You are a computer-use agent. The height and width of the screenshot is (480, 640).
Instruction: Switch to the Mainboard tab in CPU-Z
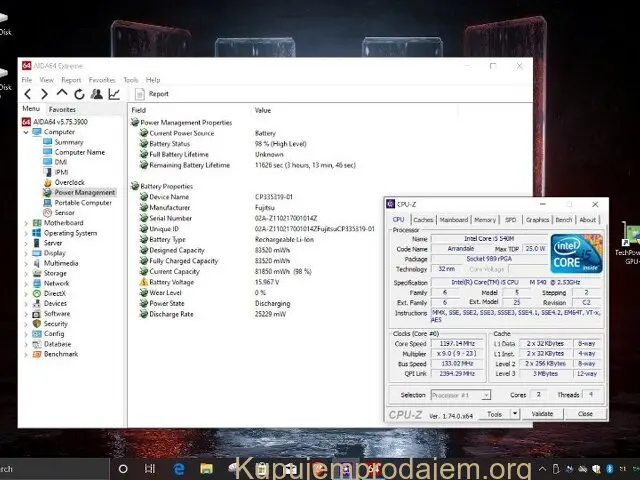[x=453, y=220]
